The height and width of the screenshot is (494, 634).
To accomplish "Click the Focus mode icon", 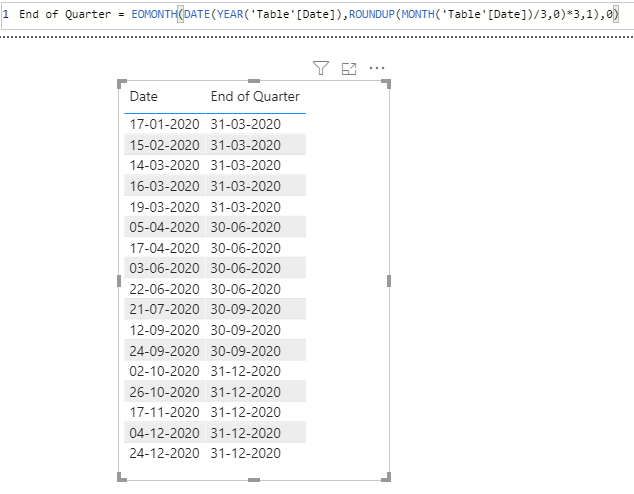I will click(349, 69).
